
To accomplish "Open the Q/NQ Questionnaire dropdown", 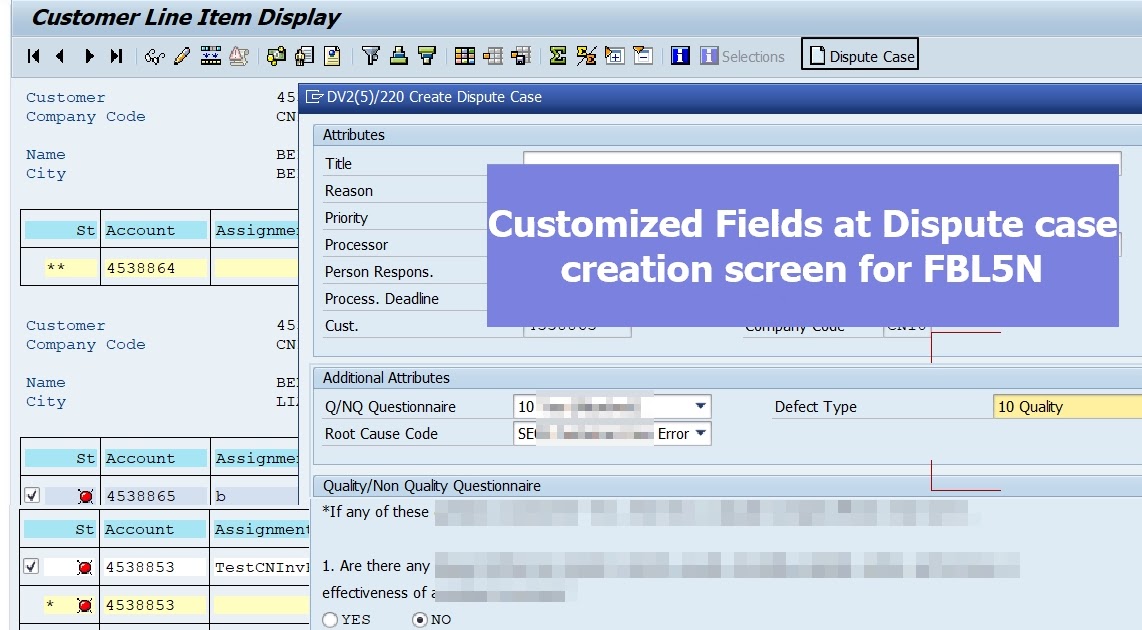I will pos(700,407).
